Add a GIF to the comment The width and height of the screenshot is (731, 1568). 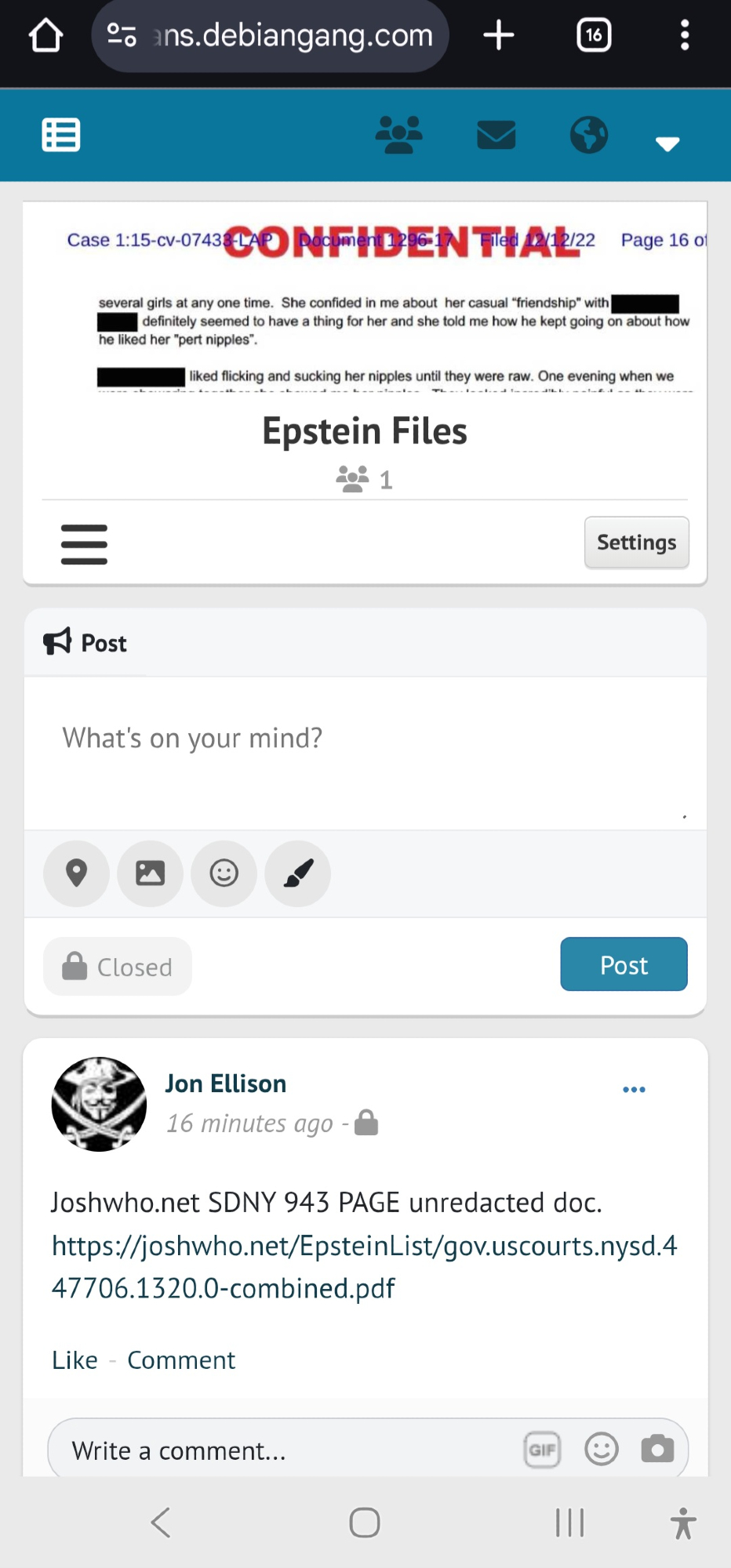[542, 1450]
